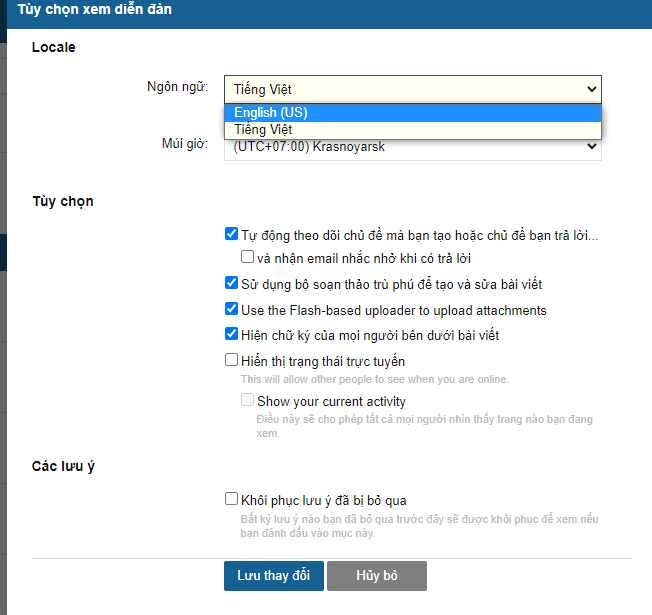Toggle the Sử dụng bộ soạn thảo trù phú checkbox
The width and height of the screenshot is (652, 615).
pos(232,283)
